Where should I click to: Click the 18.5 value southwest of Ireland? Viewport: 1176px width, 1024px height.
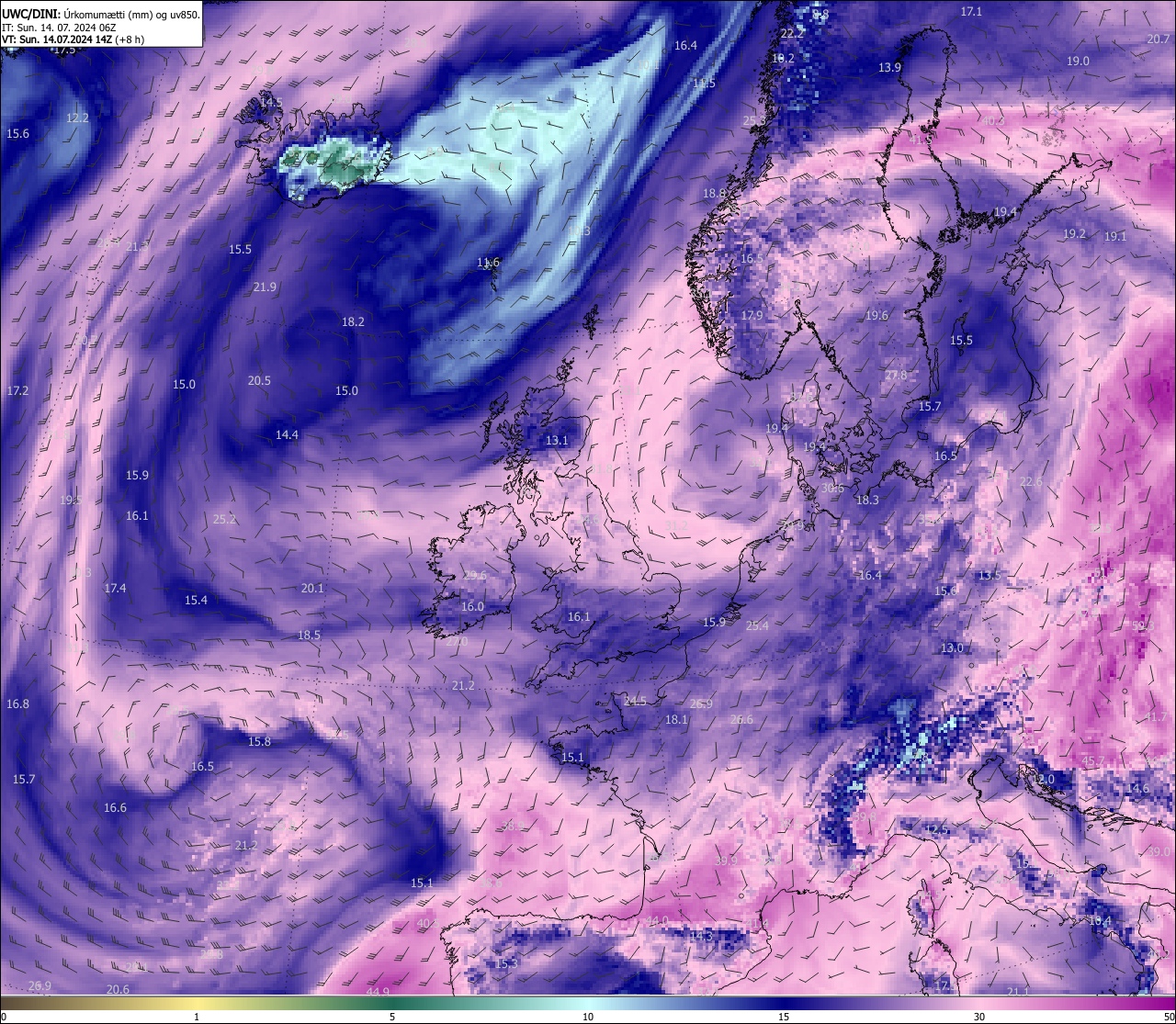[x=309, y=635]
